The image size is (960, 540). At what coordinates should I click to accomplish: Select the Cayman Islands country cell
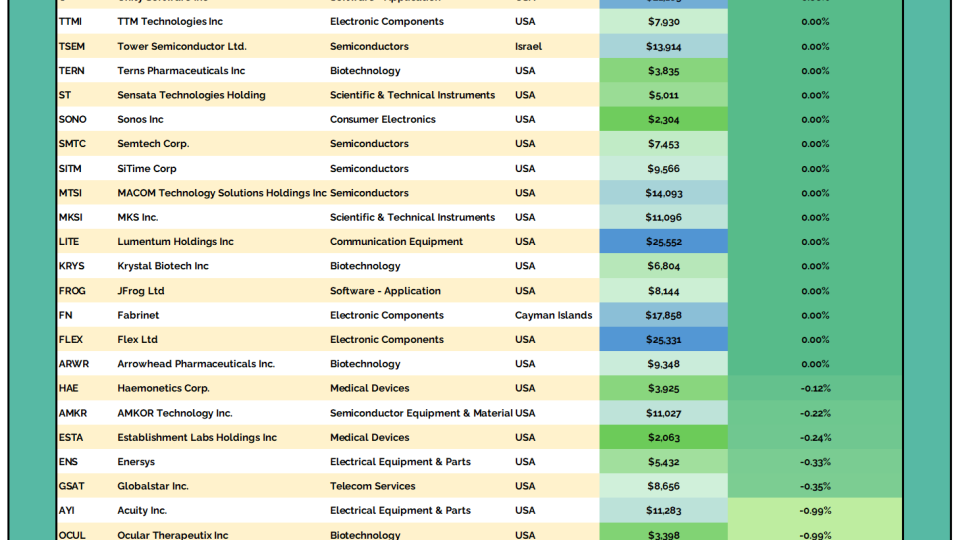tap(553, 315)
